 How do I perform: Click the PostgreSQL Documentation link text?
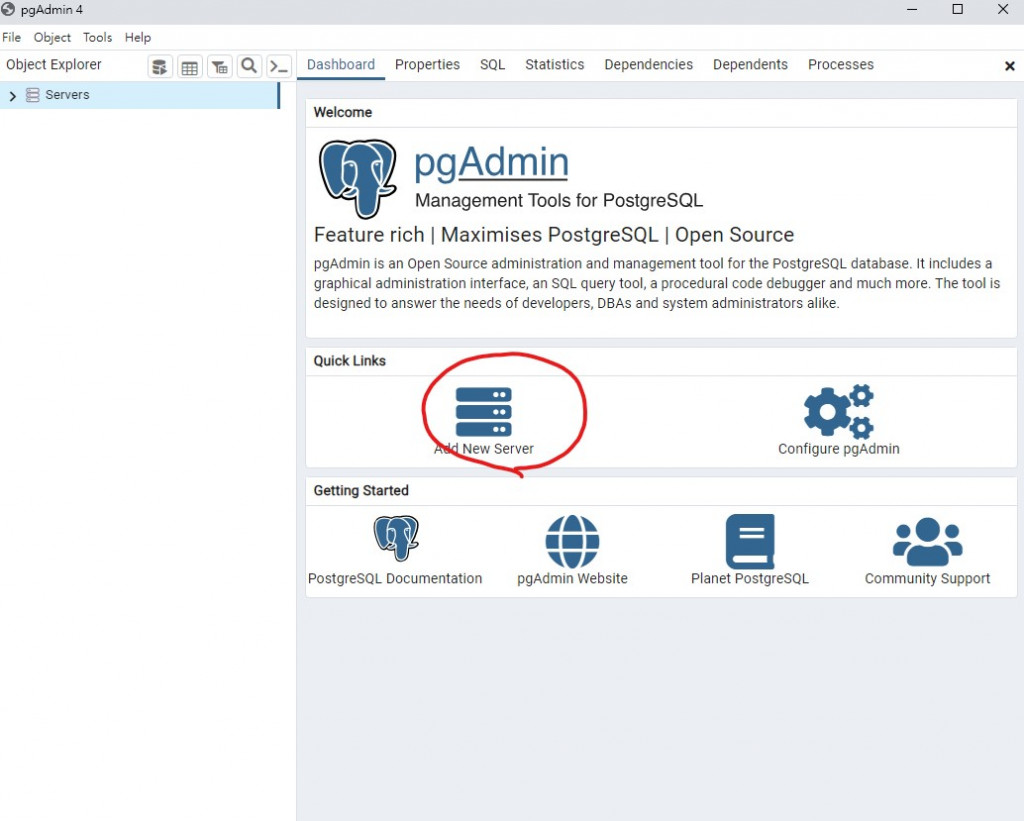tap(395, 578)
